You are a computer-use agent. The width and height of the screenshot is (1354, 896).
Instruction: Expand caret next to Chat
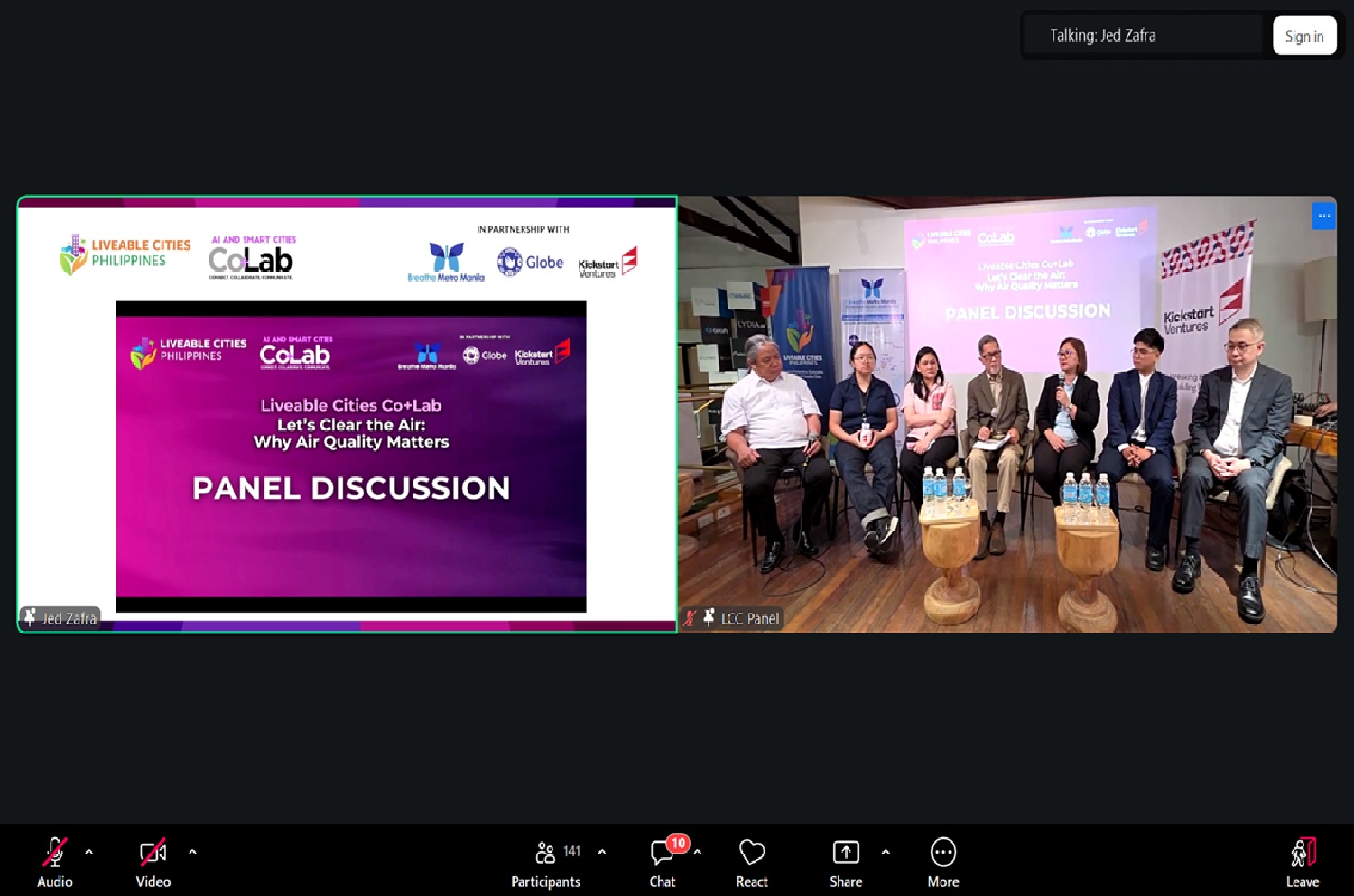coord(698,852)
